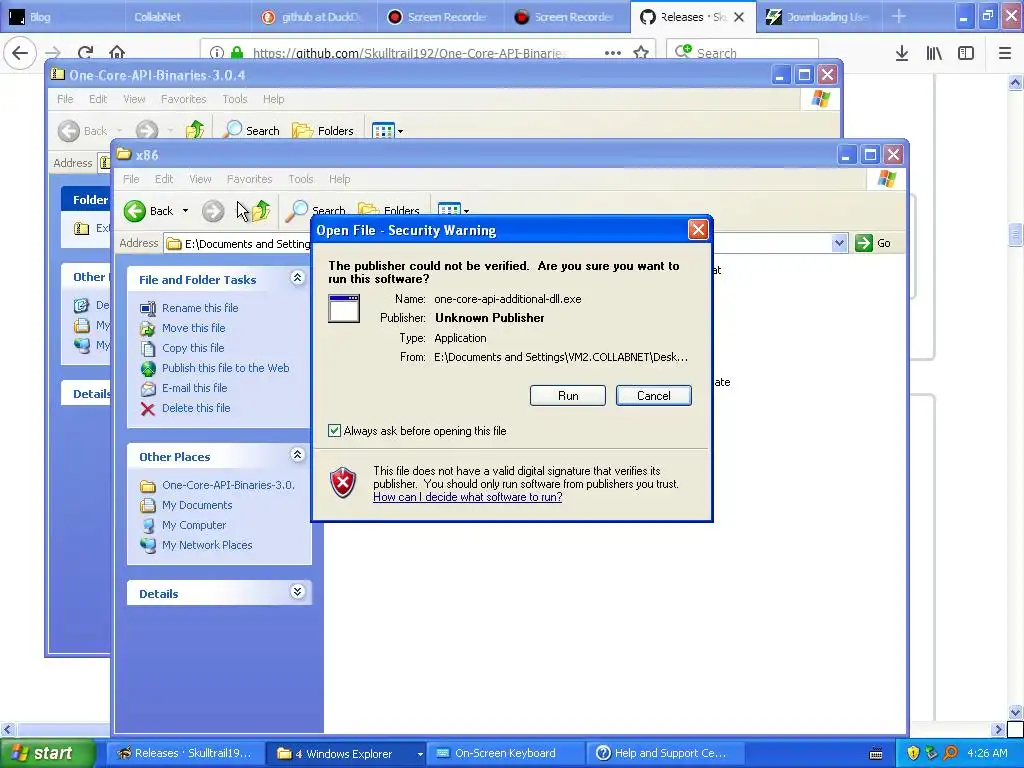Bookmark this page with the star icon

(x=641, y=53)
